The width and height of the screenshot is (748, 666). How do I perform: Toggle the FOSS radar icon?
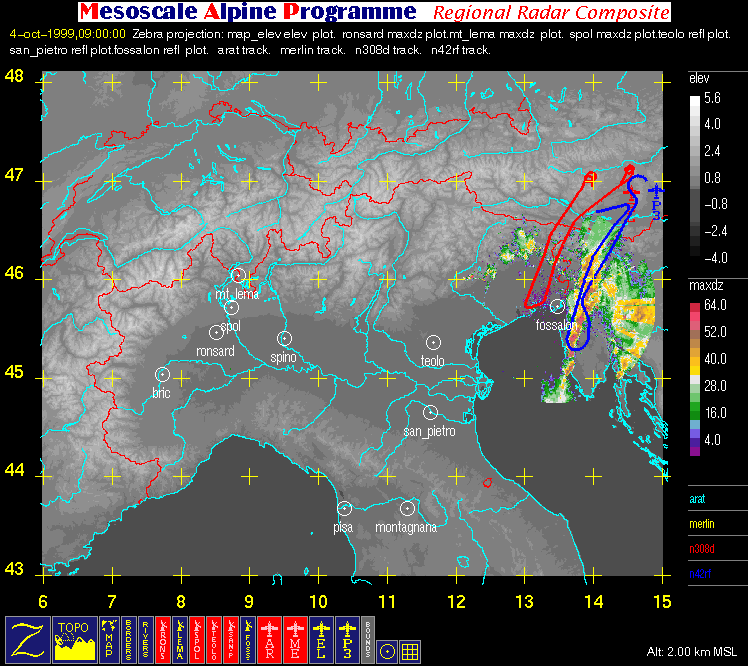point(248,640)
